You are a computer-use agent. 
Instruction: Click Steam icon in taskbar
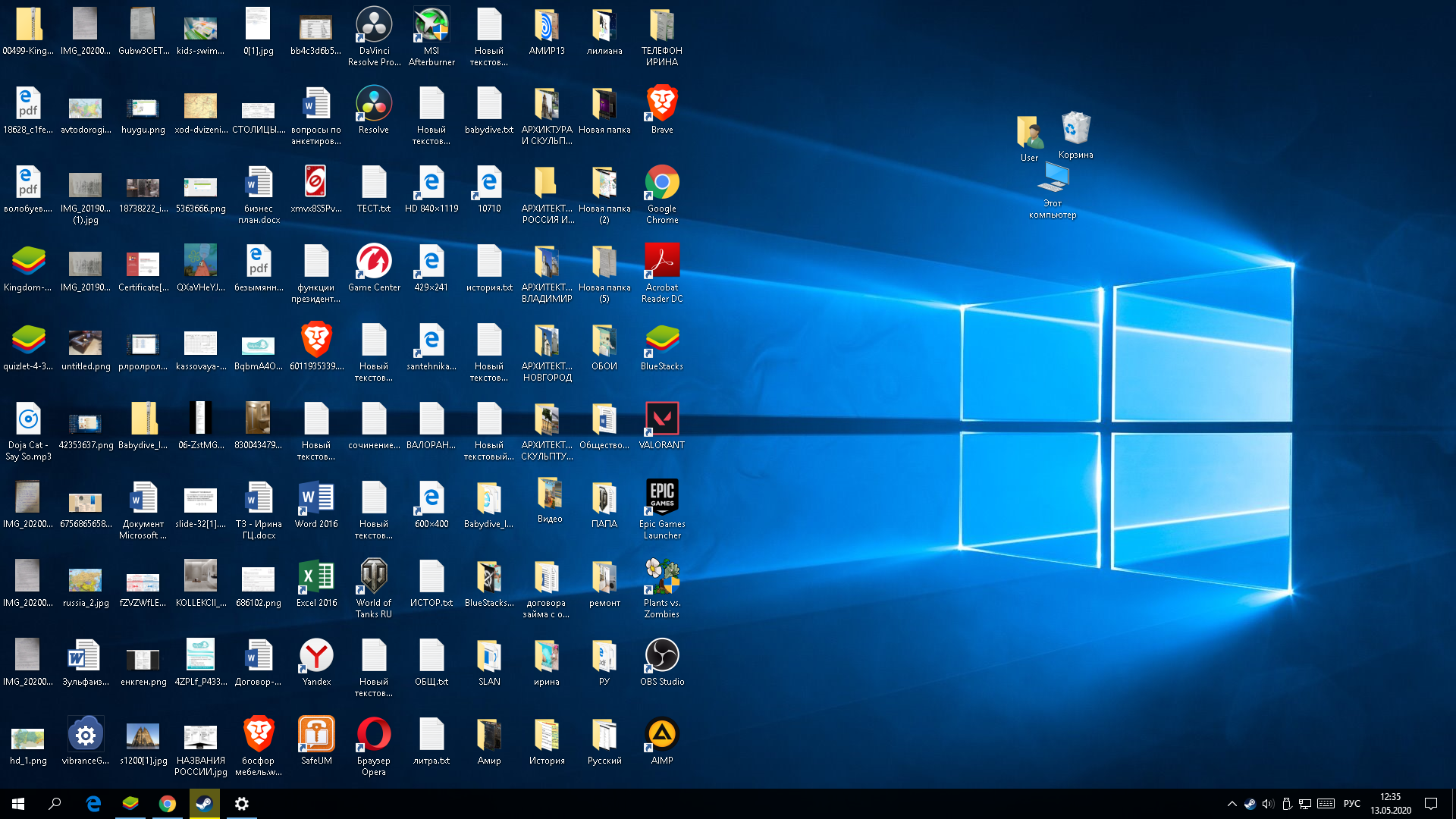pyautogui.click(x=204, y=804)
